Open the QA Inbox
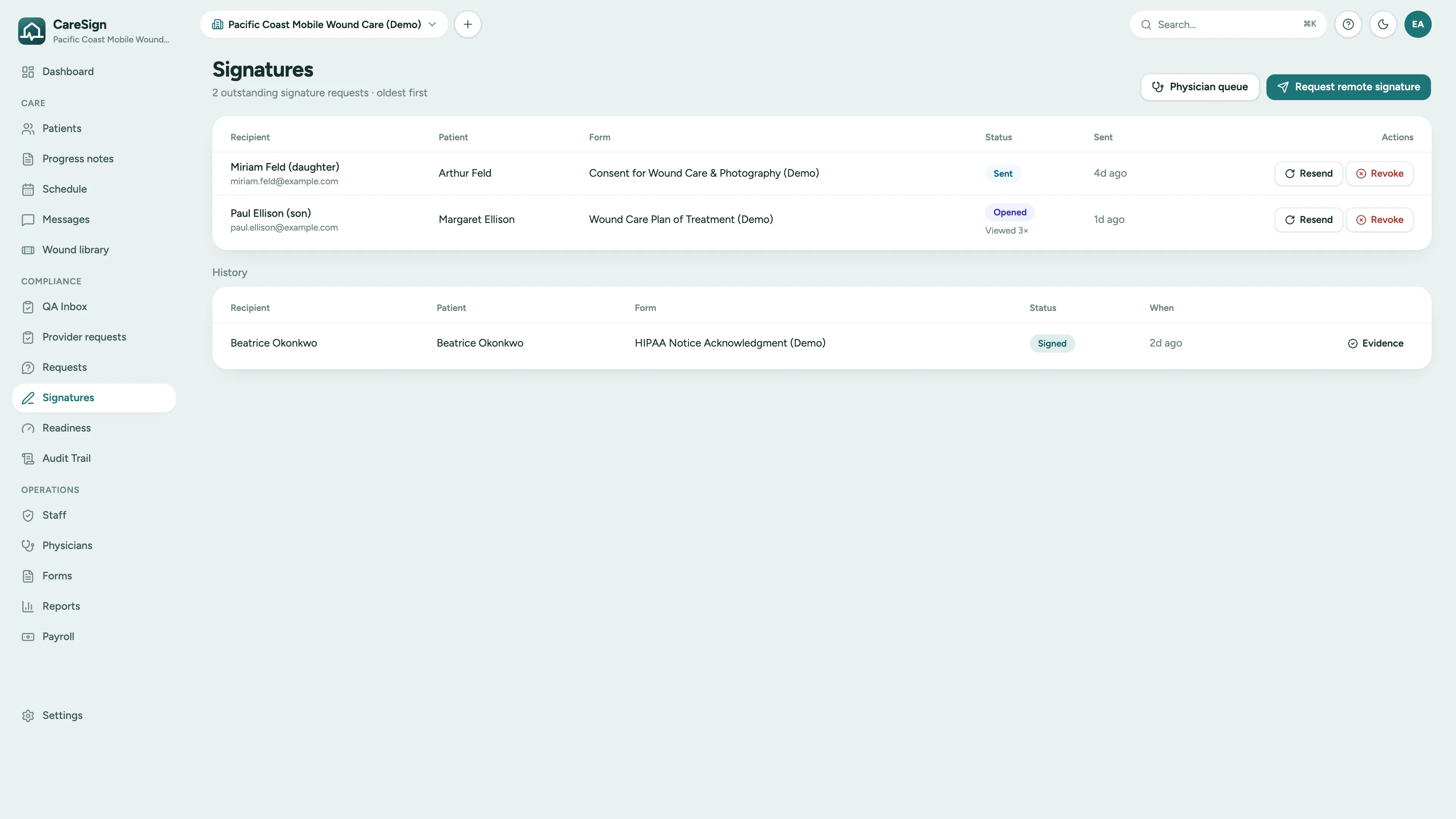 tap(94, 307)
